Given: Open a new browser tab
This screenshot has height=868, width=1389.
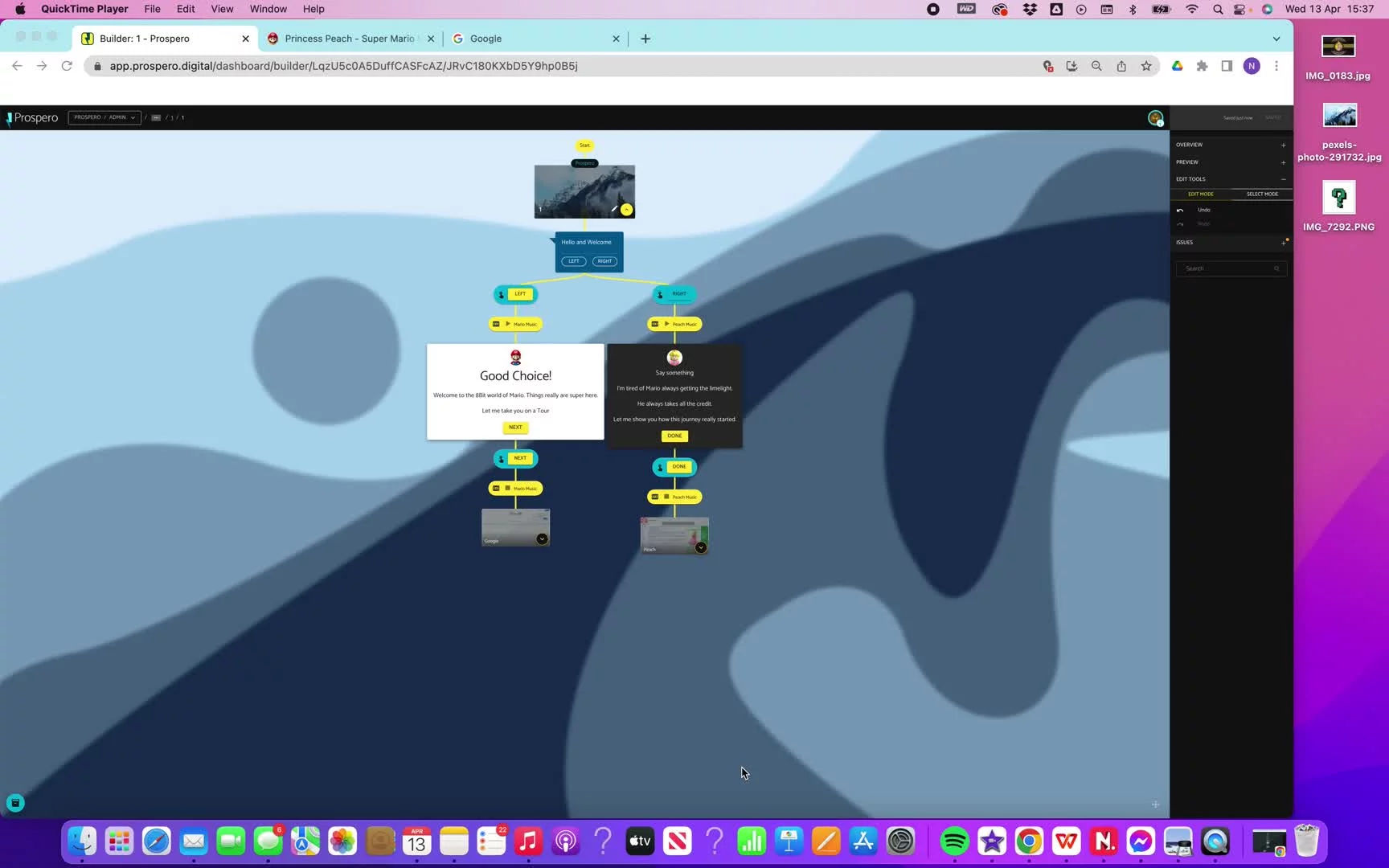Looking at the screenshot, I should pos(645,39).
